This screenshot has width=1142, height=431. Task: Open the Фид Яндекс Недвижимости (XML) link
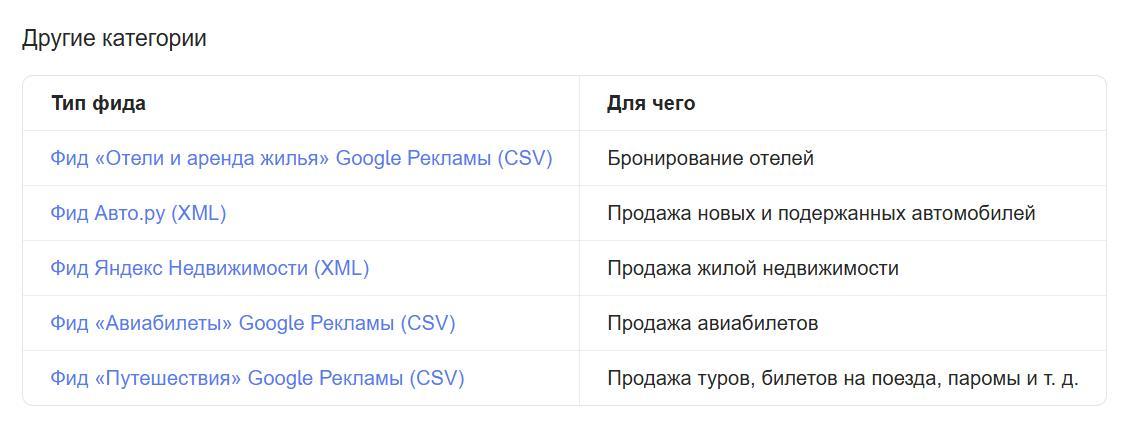click(209, 268)
